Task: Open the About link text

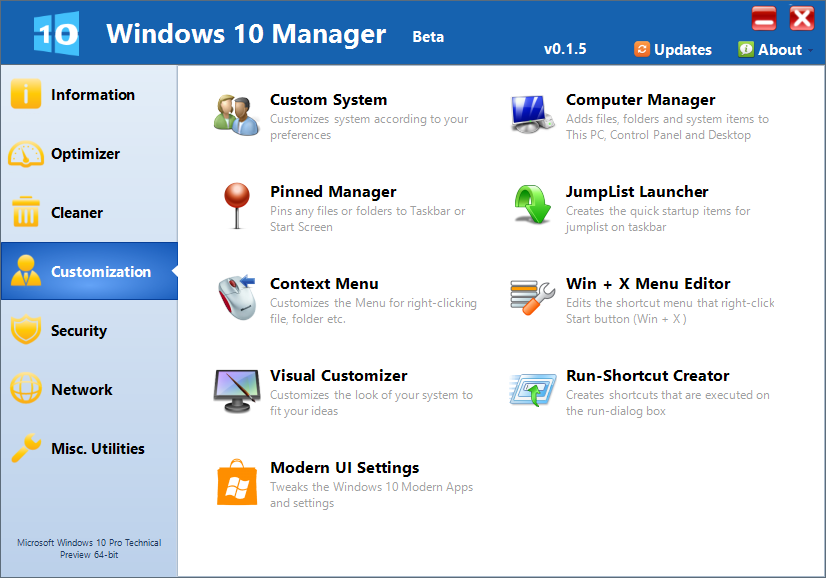Action: click(x=780, y=50)
